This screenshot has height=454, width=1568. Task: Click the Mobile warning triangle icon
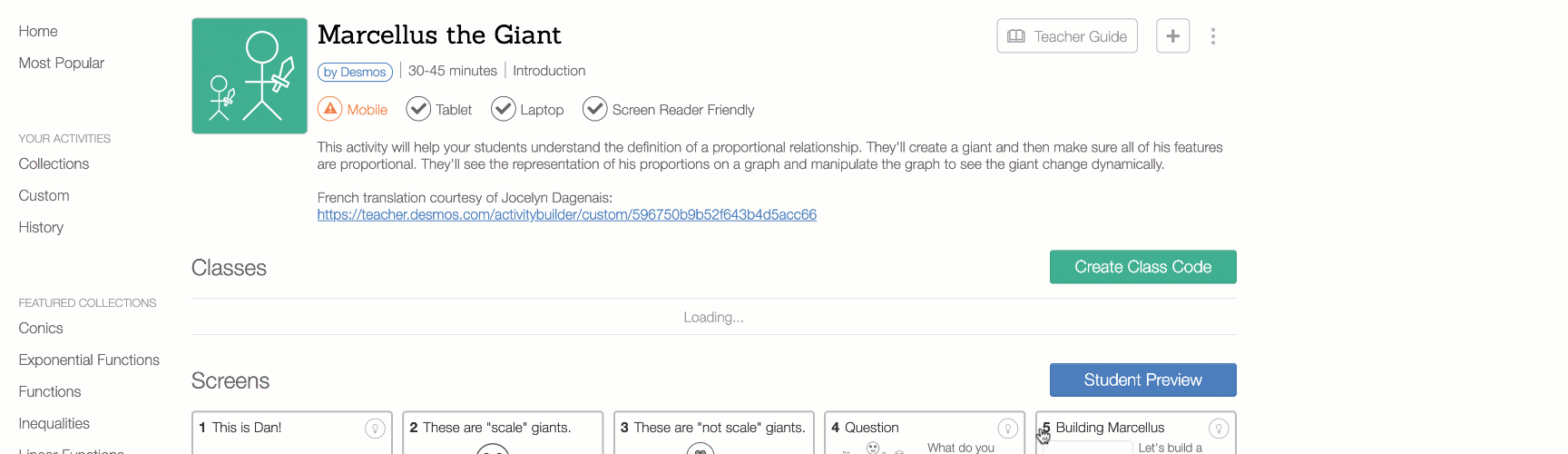[x=330, y=109]
